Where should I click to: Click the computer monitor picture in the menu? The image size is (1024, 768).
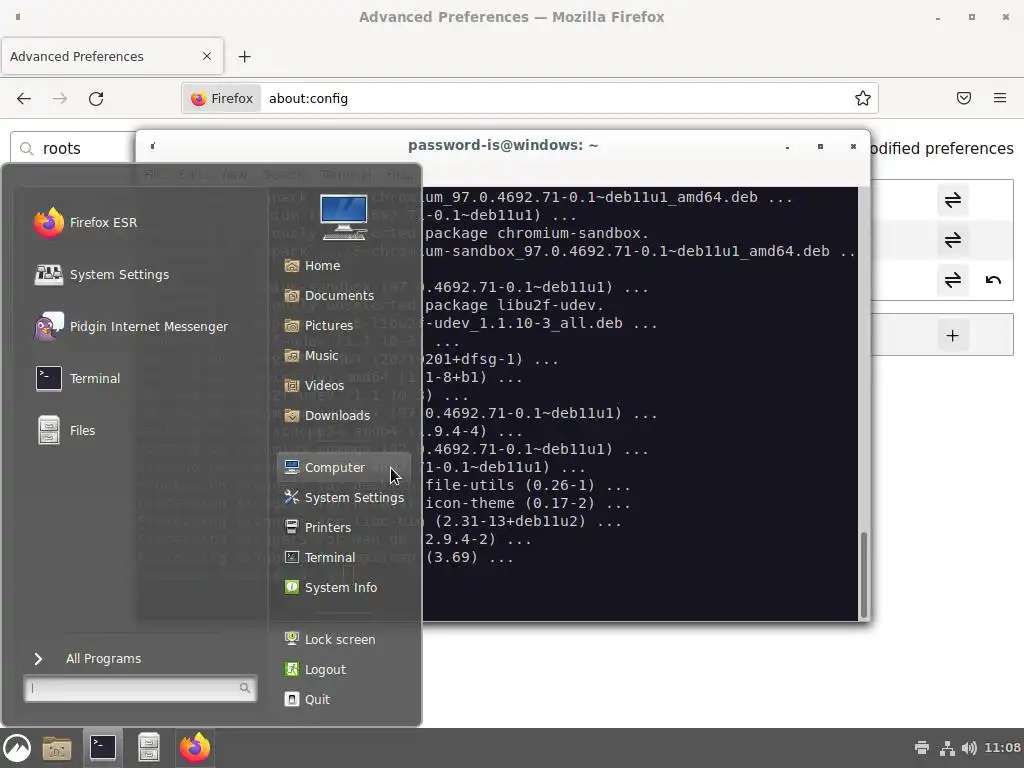click(x=344, y=217)
